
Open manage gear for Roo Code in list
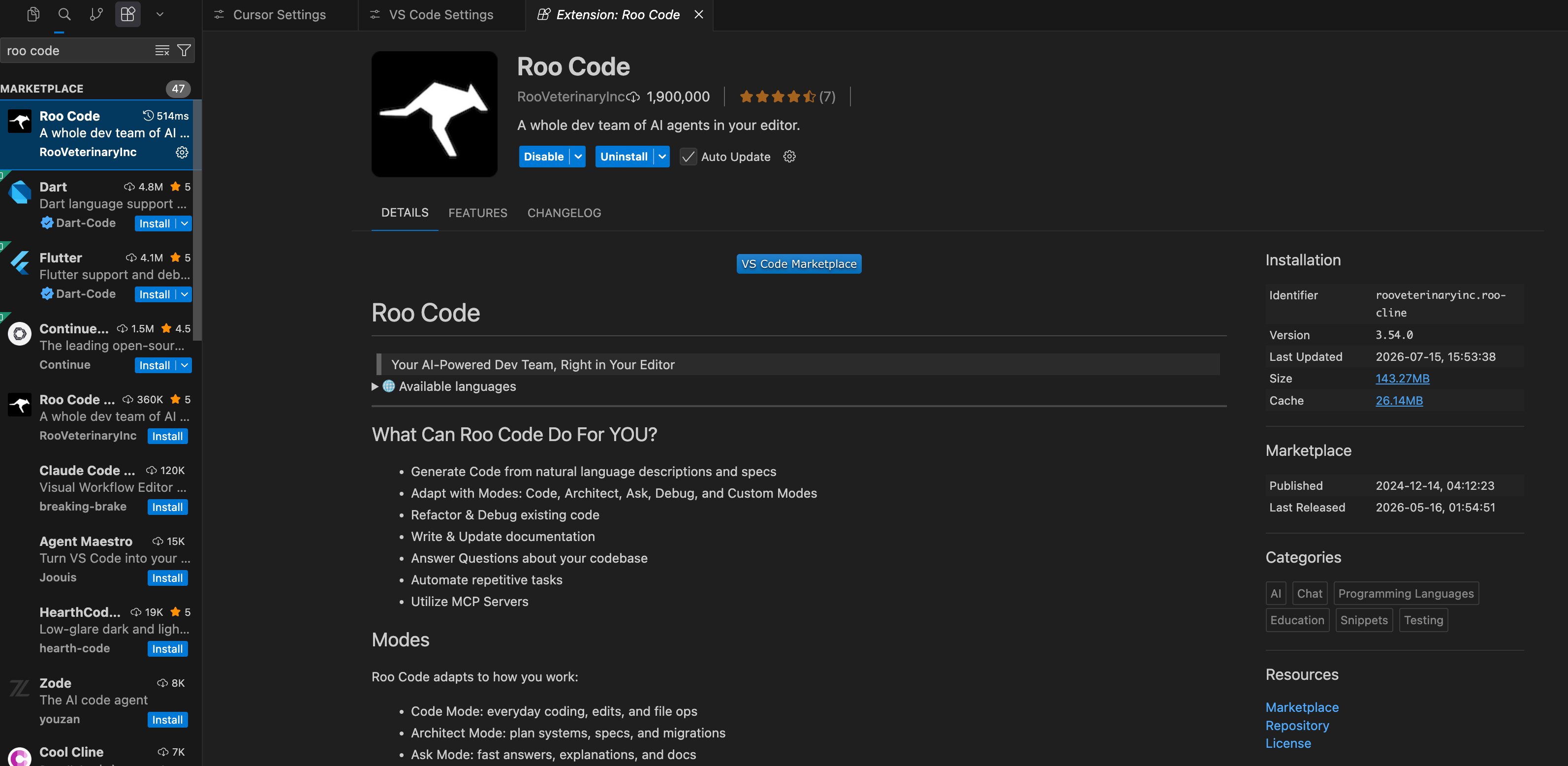(x=182, y=152)
